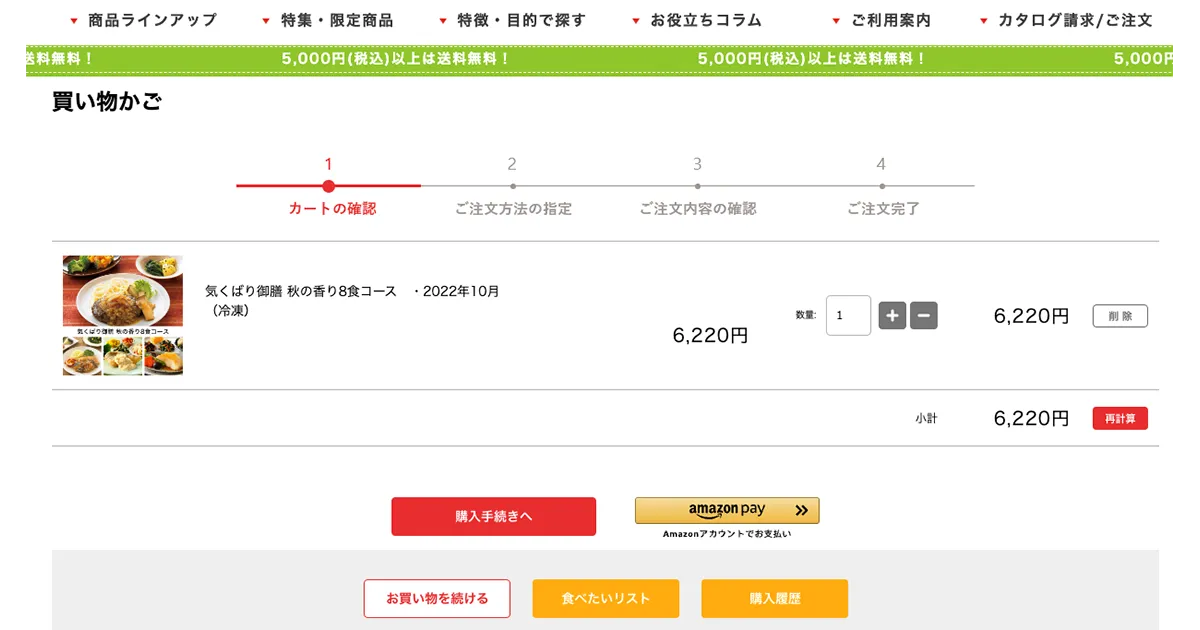The image size is (1200, 630).
Task: Increase quantity with the plus icon
Action: click(x=892, y=315)
